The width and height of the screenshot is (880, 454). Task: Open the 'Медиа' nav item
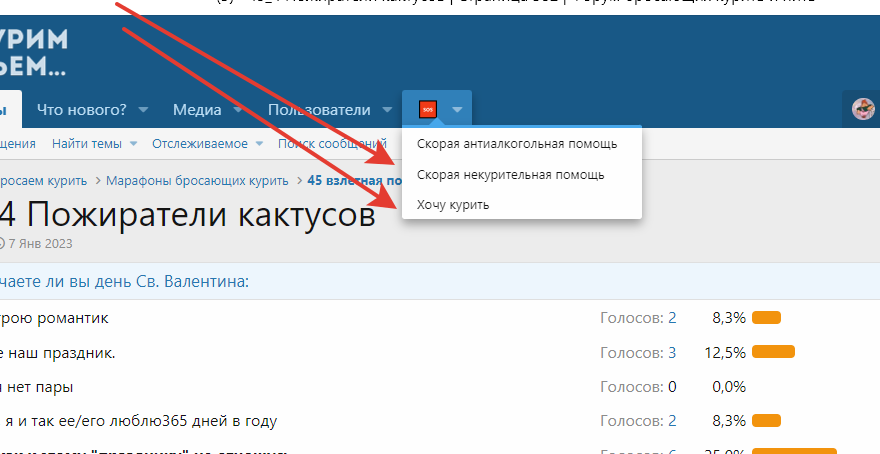coord(197,109)
